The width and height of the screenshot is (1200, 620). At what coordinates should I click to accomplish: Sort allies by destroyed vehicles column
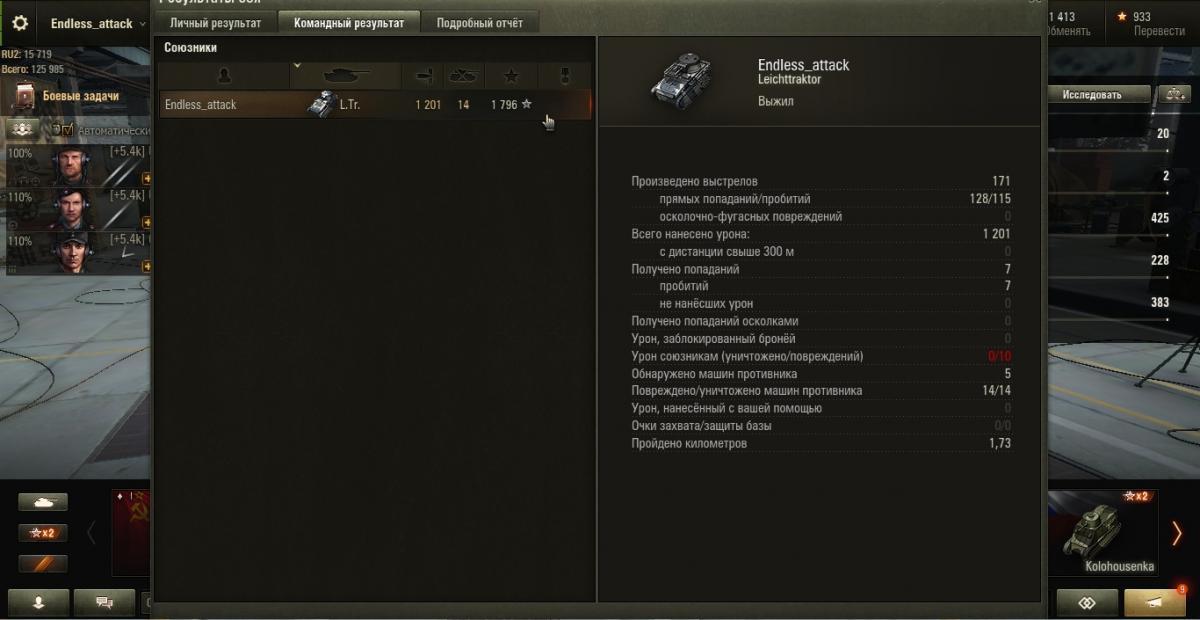pos(463,76)
